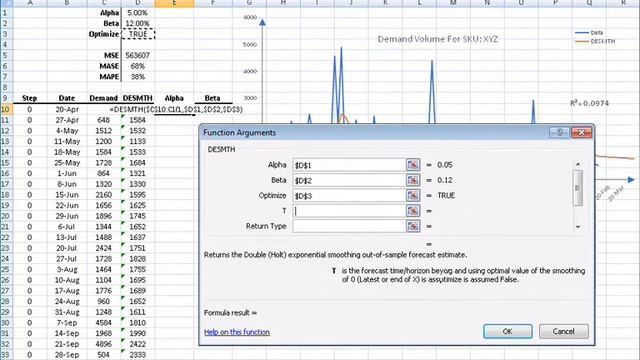Select the Beta header cell in row 9
Screen dimensions: 640x360
point(212,98)
